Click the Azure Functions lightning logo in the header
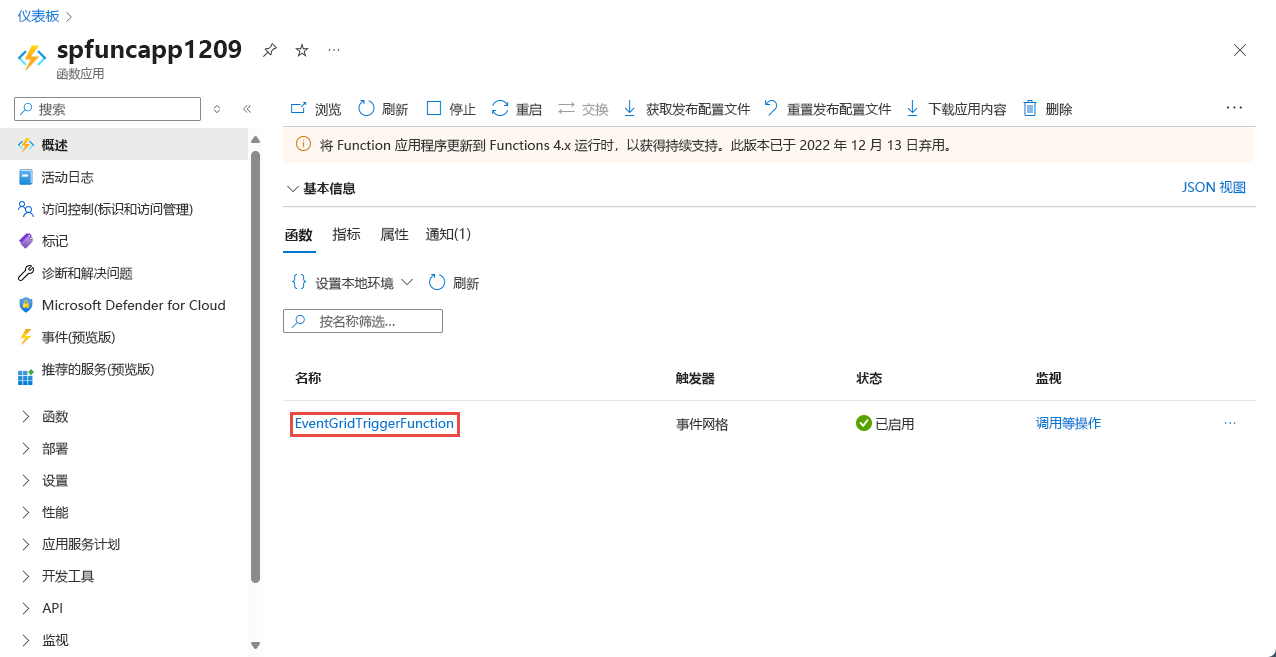The width and height of the screenshot is (1276, 657). (32, 57)
